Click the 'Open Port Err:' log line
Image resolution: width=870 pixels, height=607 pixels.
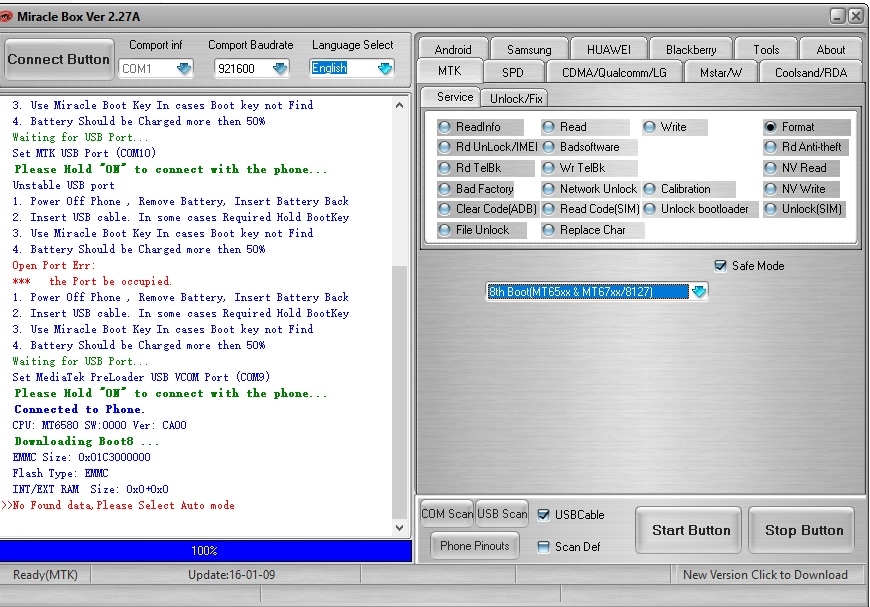coord(54,265)
